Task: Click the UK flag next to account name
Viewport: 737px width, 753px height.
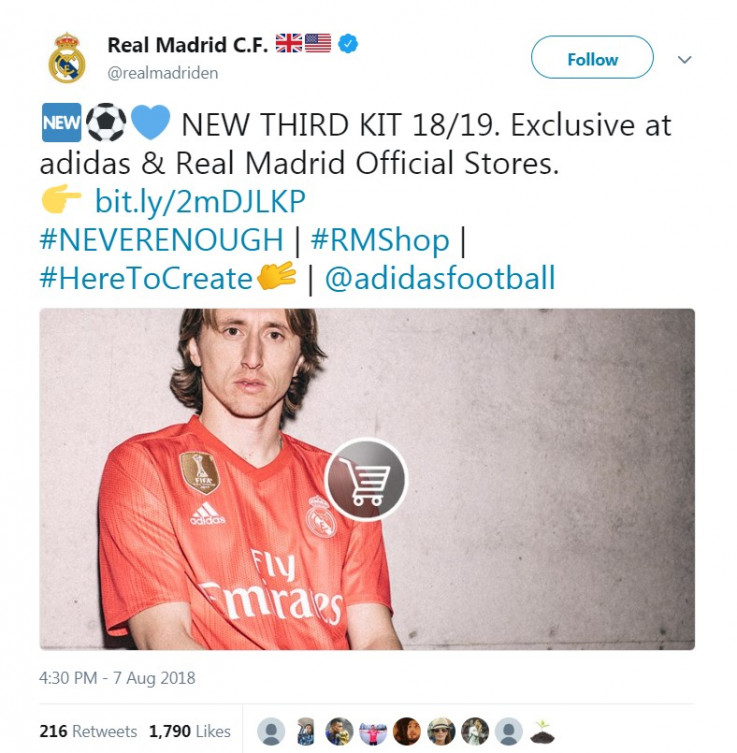Action: point(289,43)
